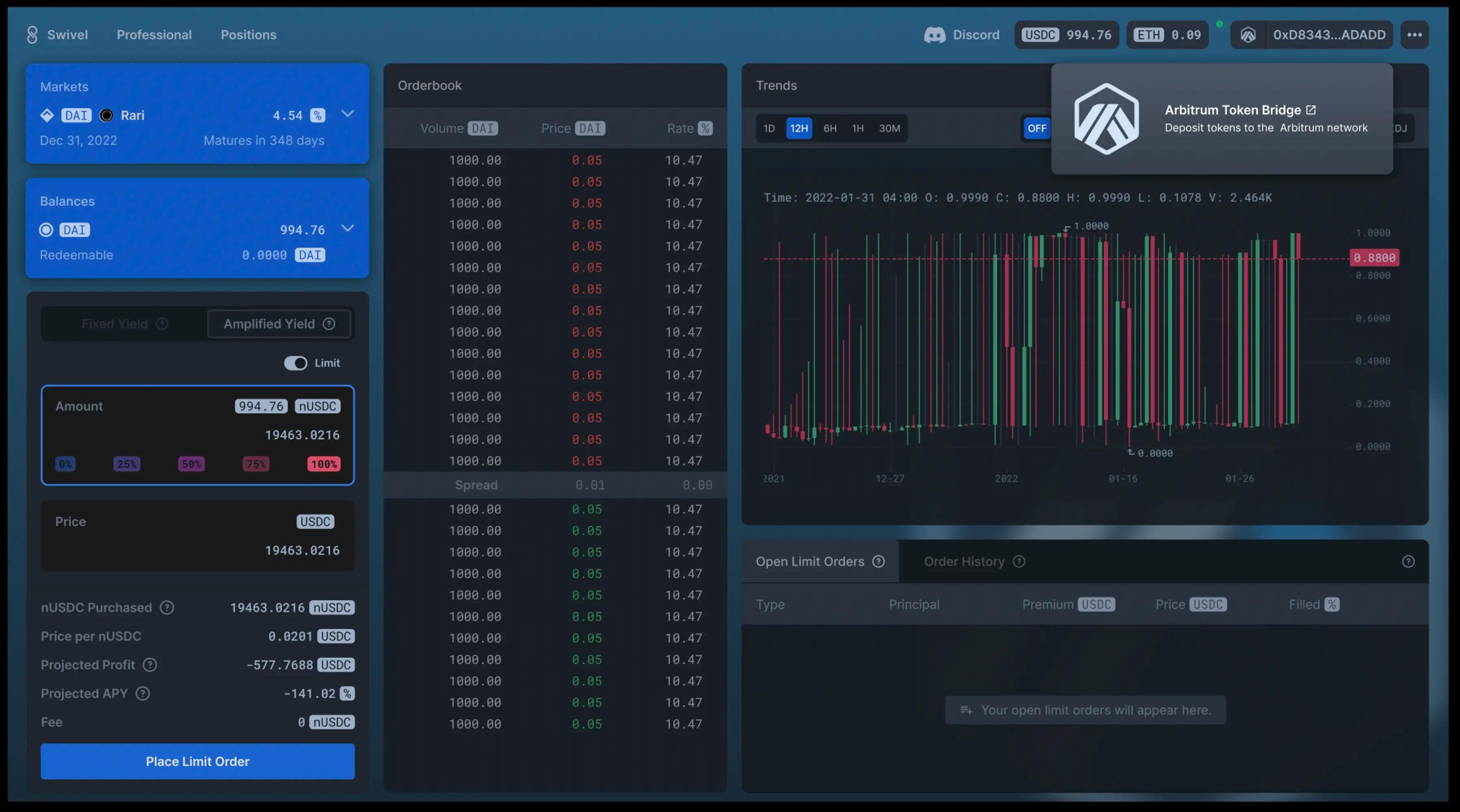
Task: Switch to Order History tab
Action: [964, 561]
